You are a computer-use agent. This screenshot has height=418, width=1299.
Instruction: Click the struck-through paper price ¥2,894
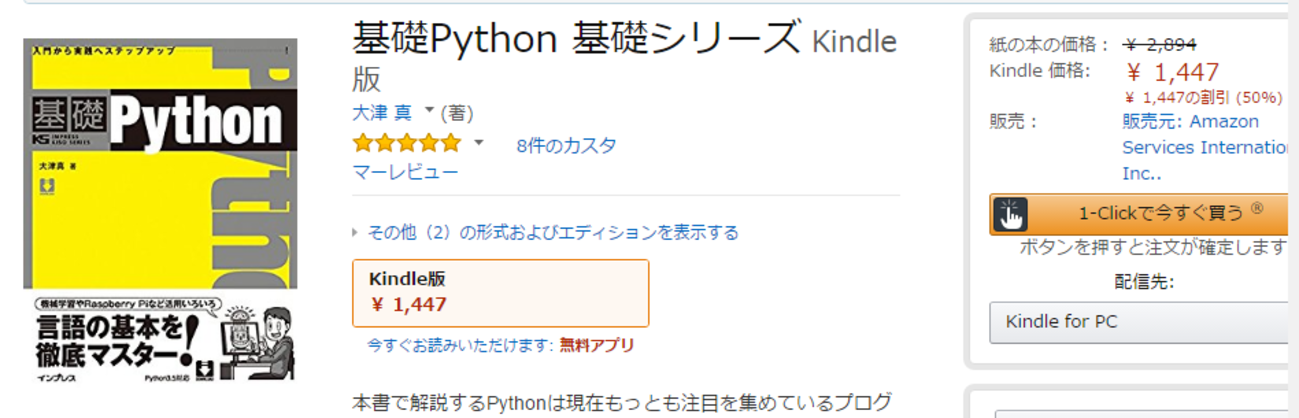coord(1160,44)
